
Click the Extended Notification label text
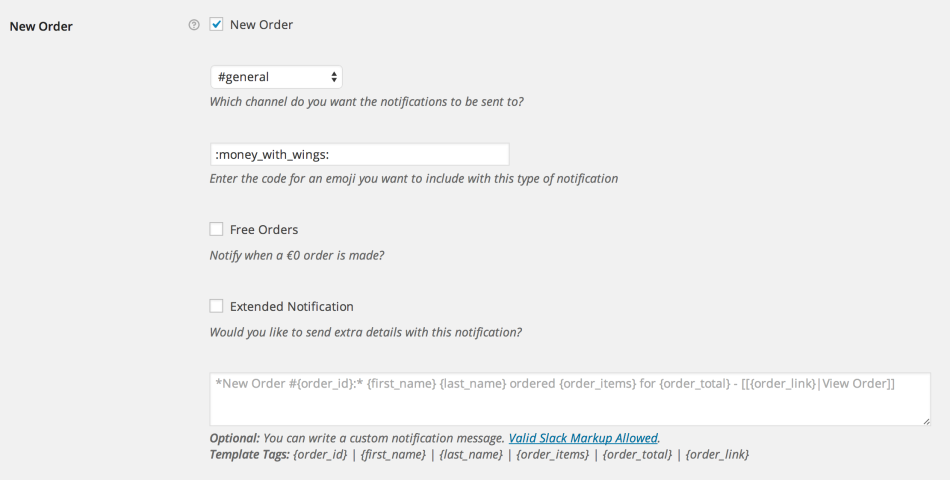click(x=291, y=307)
